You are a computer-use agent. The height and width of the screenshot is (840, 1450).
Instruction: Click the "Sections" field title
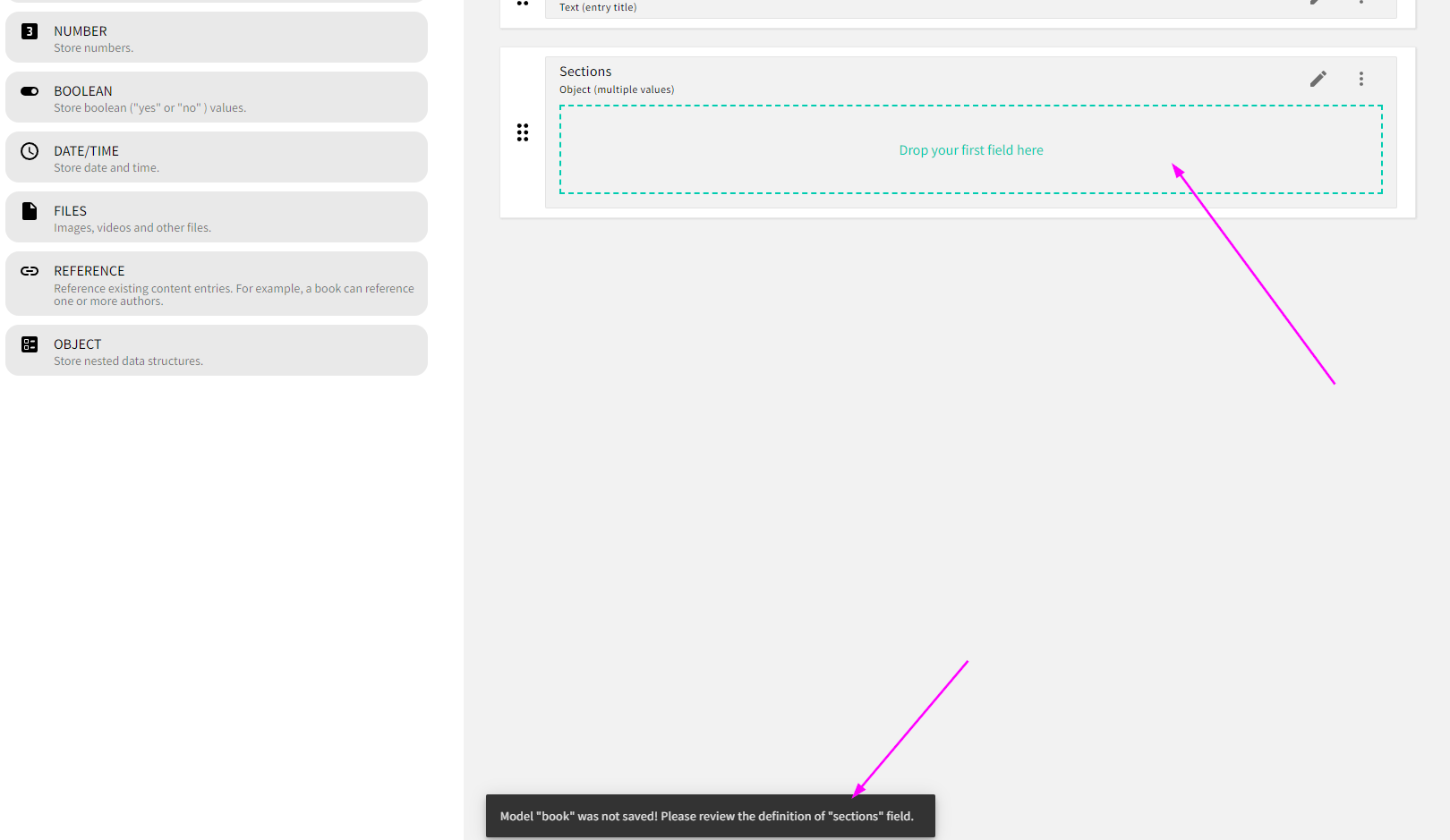(585, 72)
